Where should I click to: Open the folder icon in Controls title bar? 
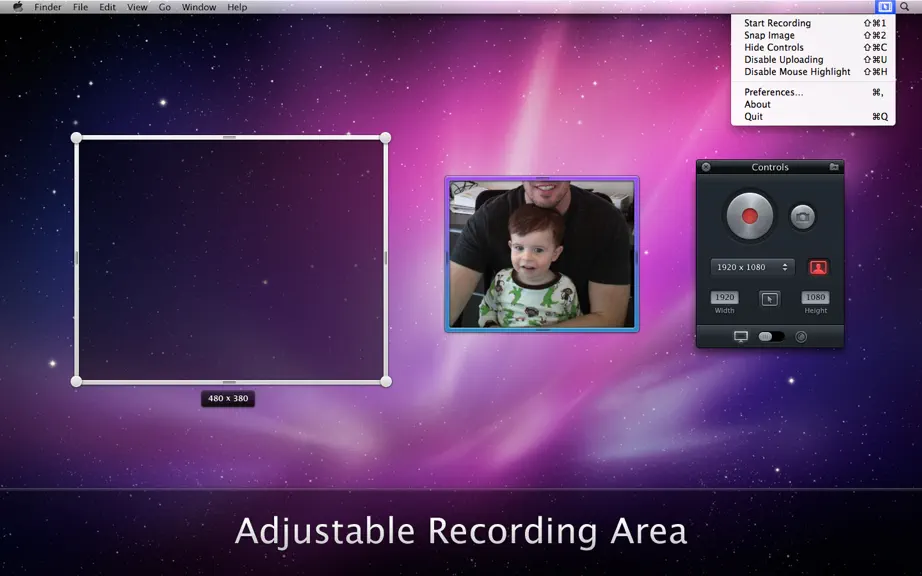point(834,167)
